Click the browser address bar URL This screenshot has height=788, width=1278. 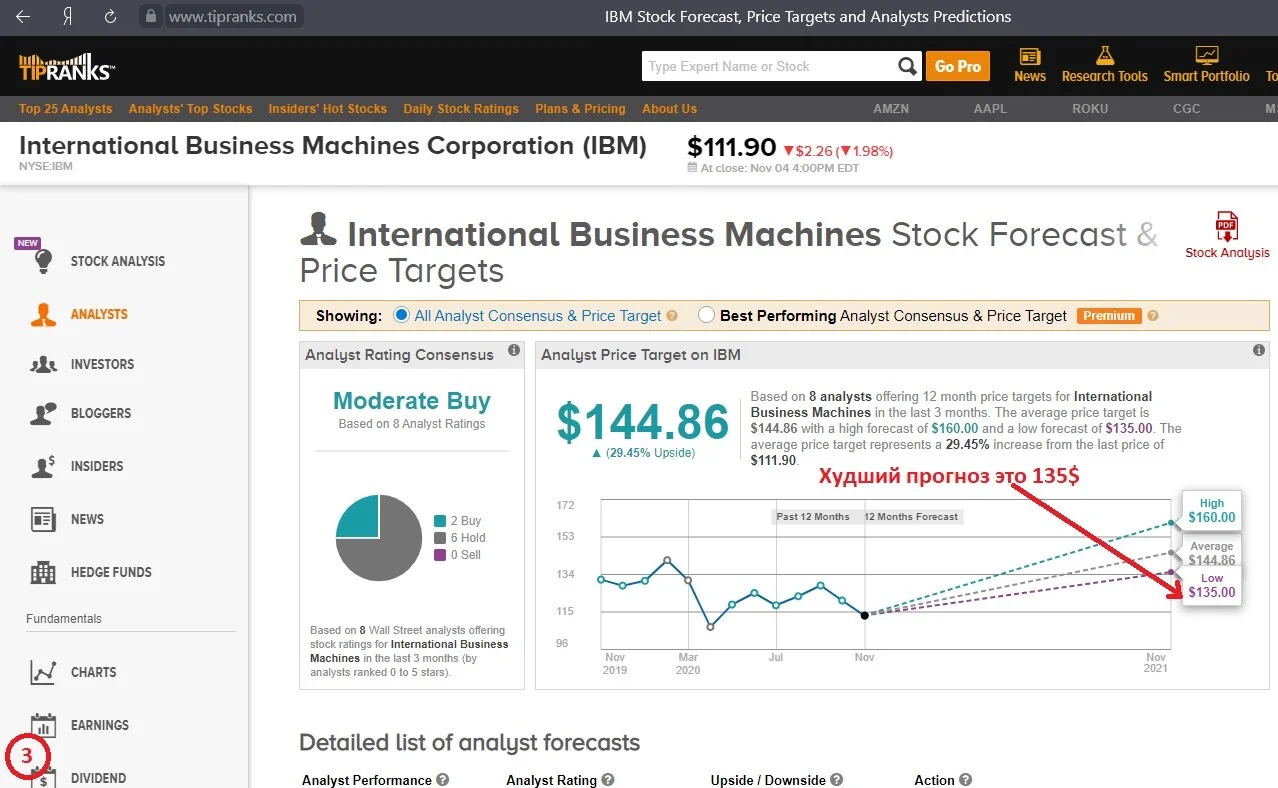coord(232,17)
